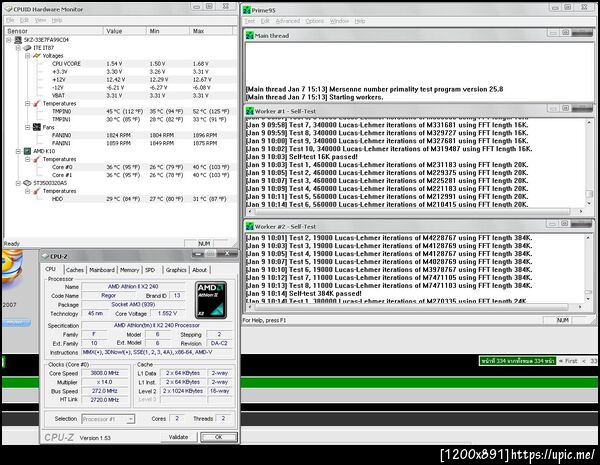Click the Worker #2 Self-Test window icon
600x465 pixels.
coord(249,226)
